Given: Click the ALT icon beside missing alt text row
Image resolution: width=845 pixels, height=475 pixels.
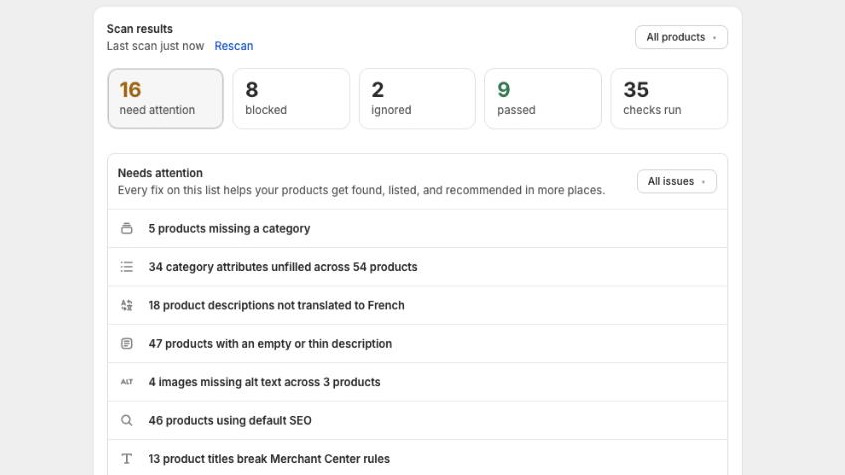Looking at the screenshot, I should click(x=127, y=382).
